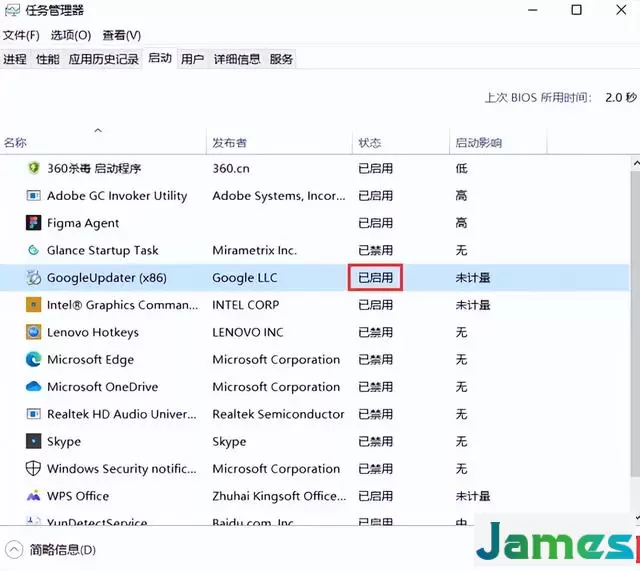The height and width of the screenshot is (571, 640).
Task: Click the WPS Office icon
Action: click(33, 495)
